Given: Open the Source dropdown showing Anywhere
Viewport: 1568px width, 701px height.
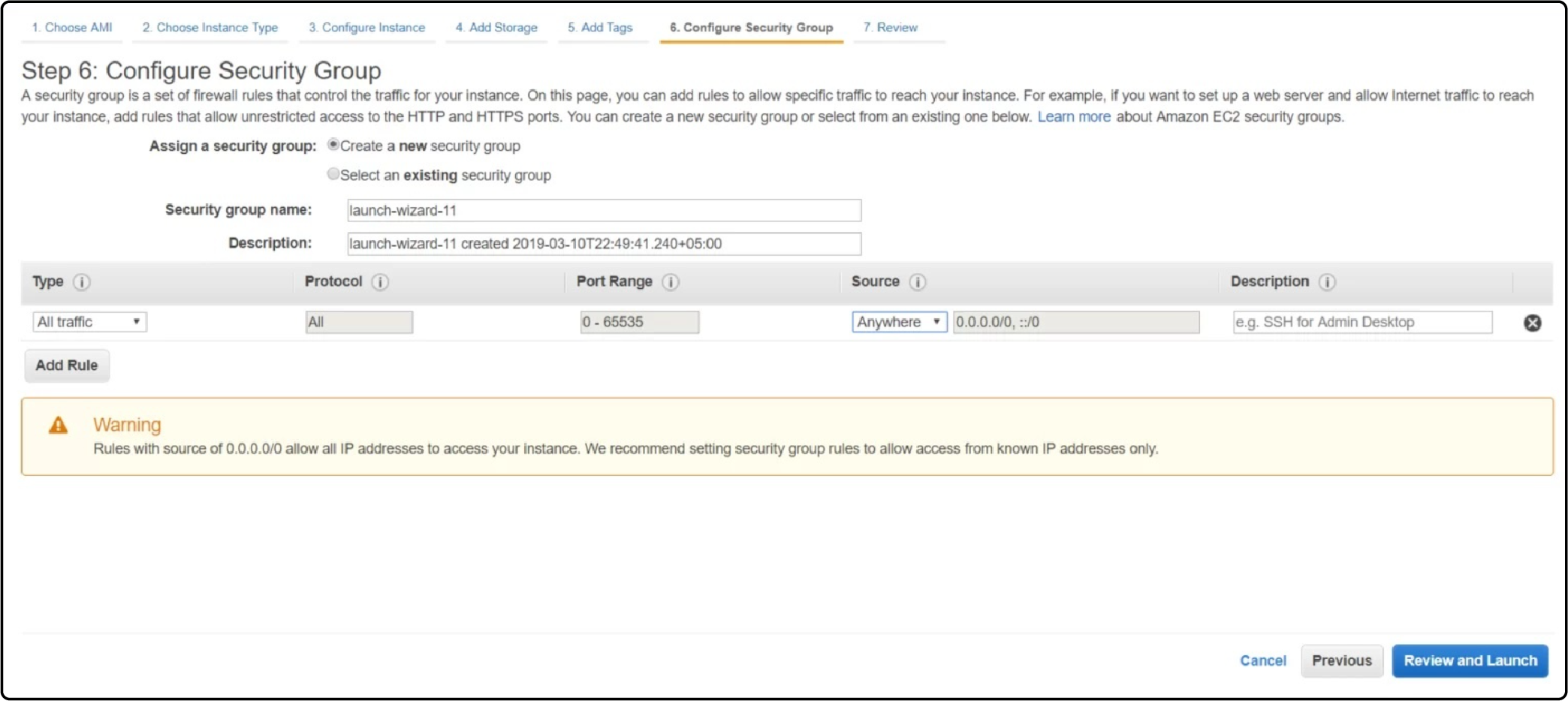Looking at the screenshot, I should 898,321.
